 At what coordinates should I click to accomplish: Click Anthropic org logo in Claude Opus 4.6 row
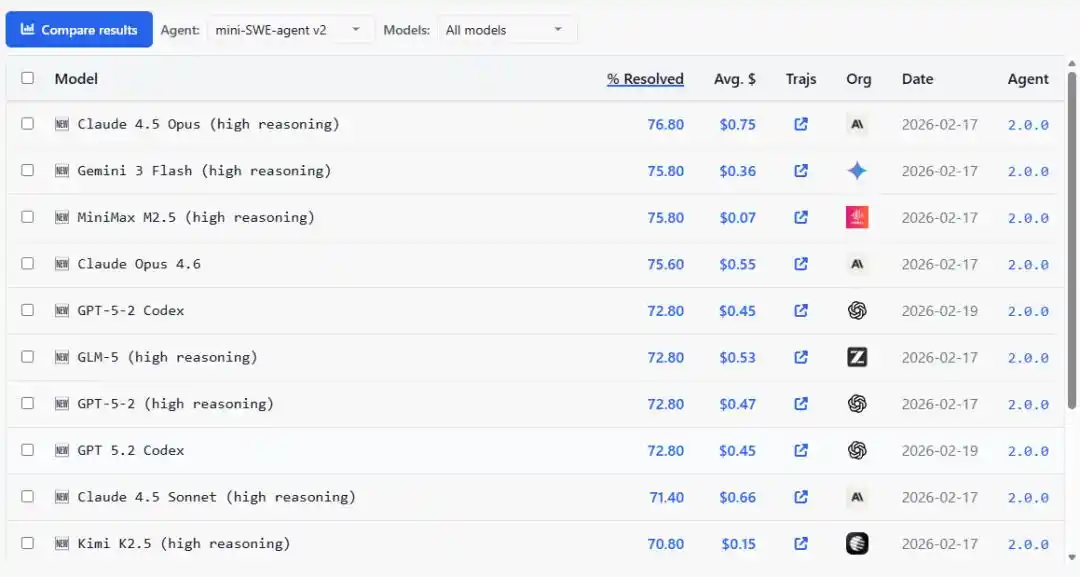857,264
